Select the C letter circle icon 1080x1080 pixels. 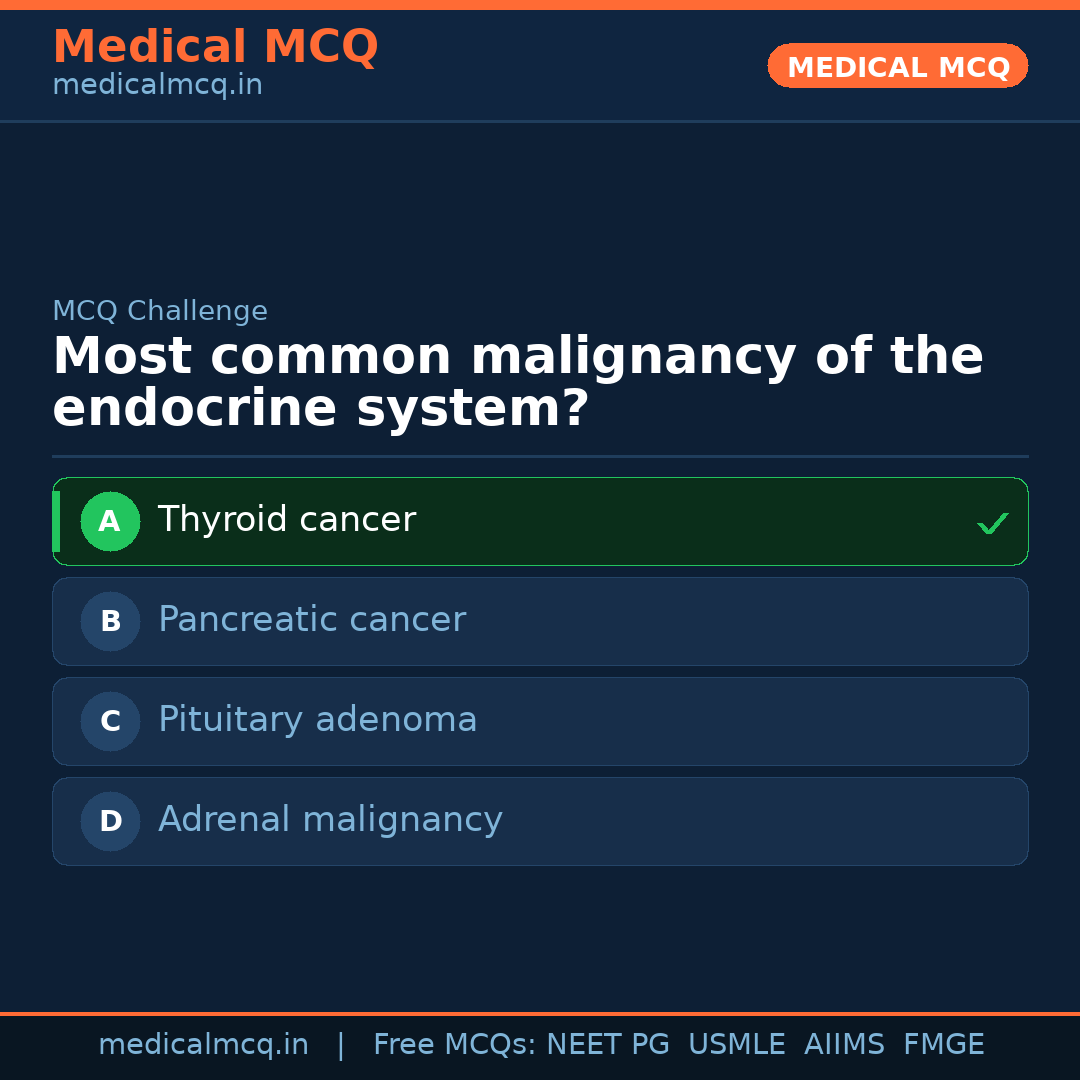coord(110,721)
